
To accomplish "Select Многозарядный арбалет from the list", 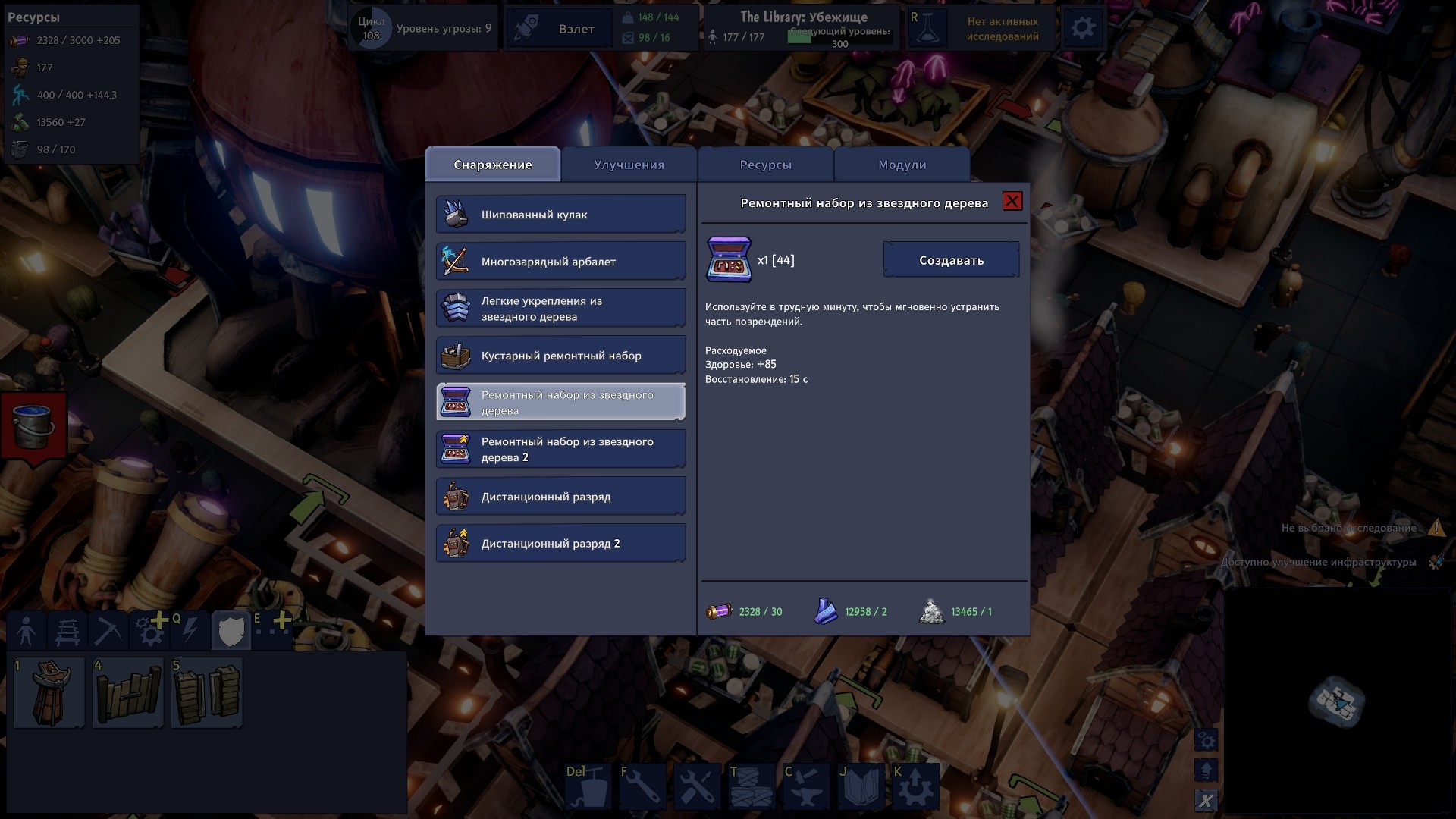I will click(560, 262).
